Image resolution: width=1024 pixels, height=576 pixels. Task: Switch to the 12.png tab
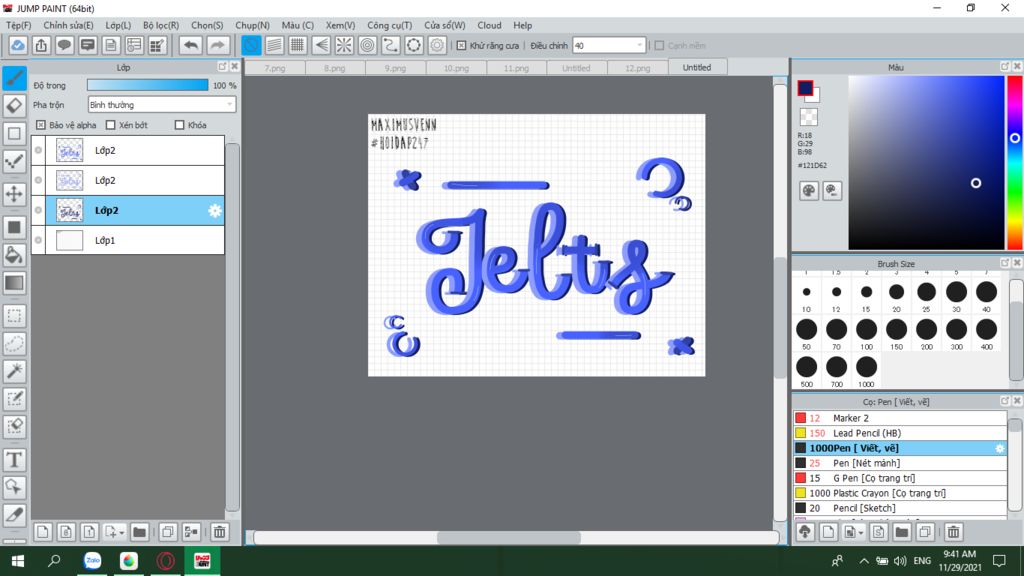[x=637, y=68]
